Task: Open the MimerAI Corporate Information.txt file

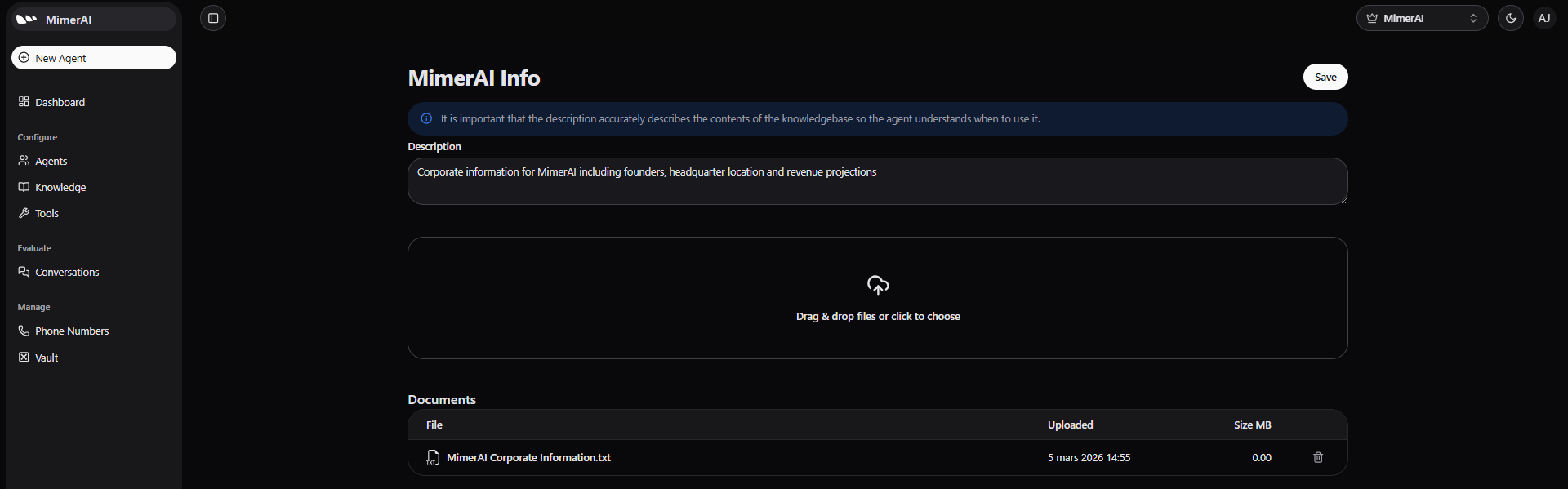Action: coord(528,458)
